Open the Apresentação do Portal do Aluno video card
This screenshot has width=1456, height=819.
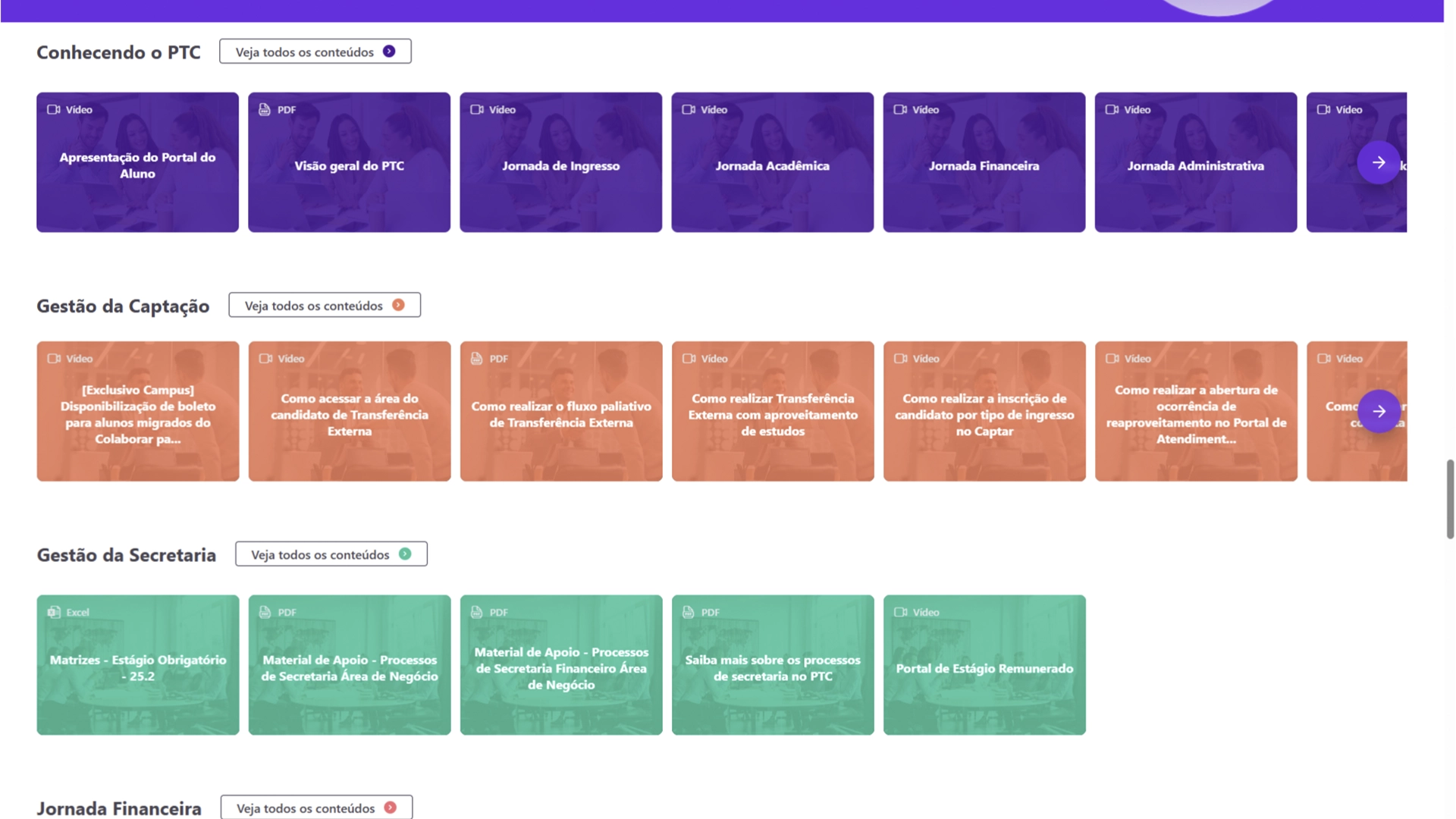point(137,162)
